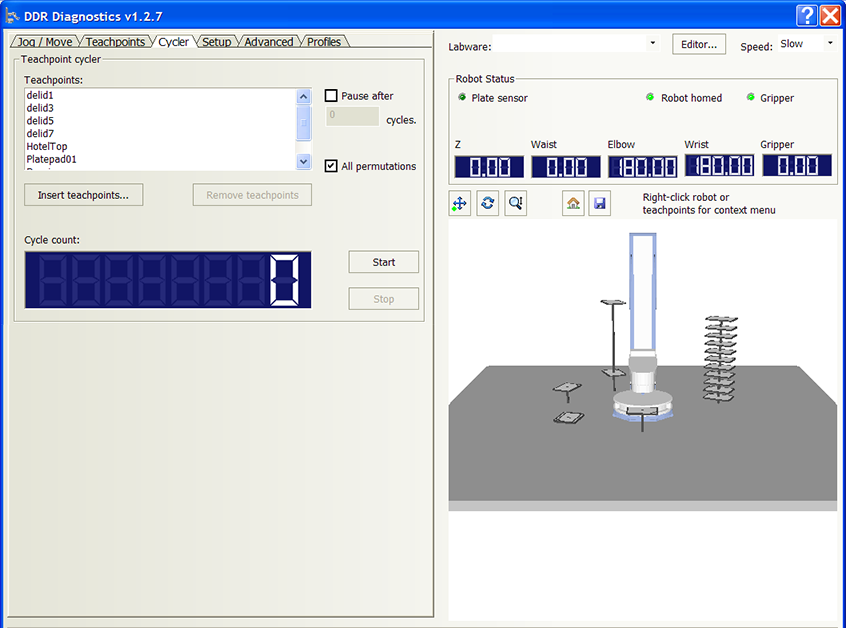Open the Advanced tab

point(268,42)
